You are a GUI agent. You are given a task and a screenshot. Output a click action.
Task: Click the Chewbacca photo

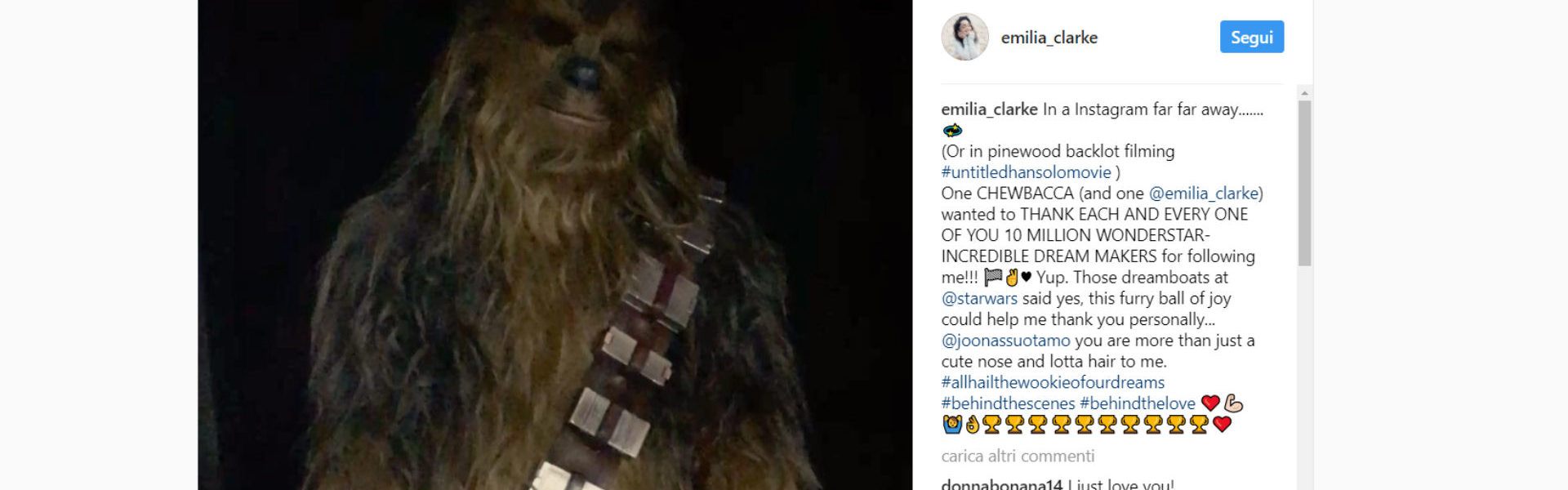pos(555,245)
